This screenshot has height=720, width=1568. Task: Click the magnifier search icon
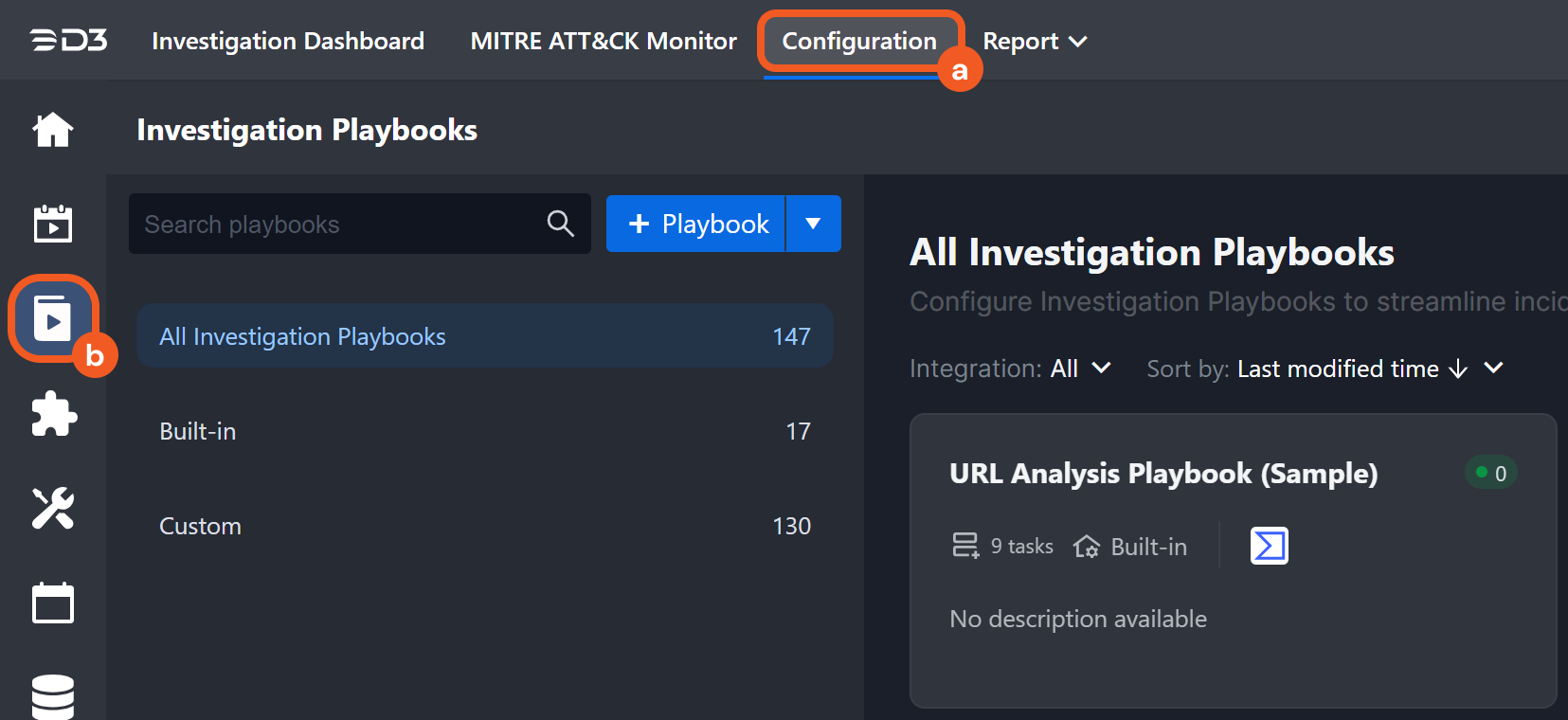click(561, 224)
